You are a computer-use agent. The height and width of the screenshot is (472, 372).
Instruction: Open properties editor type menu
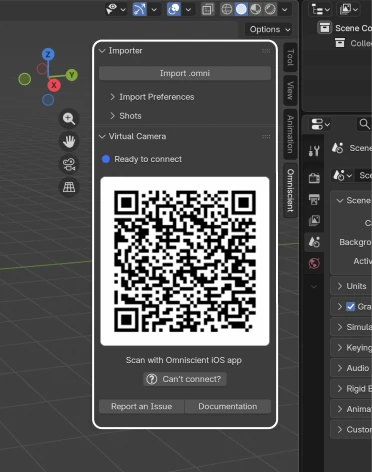point(320,125)
